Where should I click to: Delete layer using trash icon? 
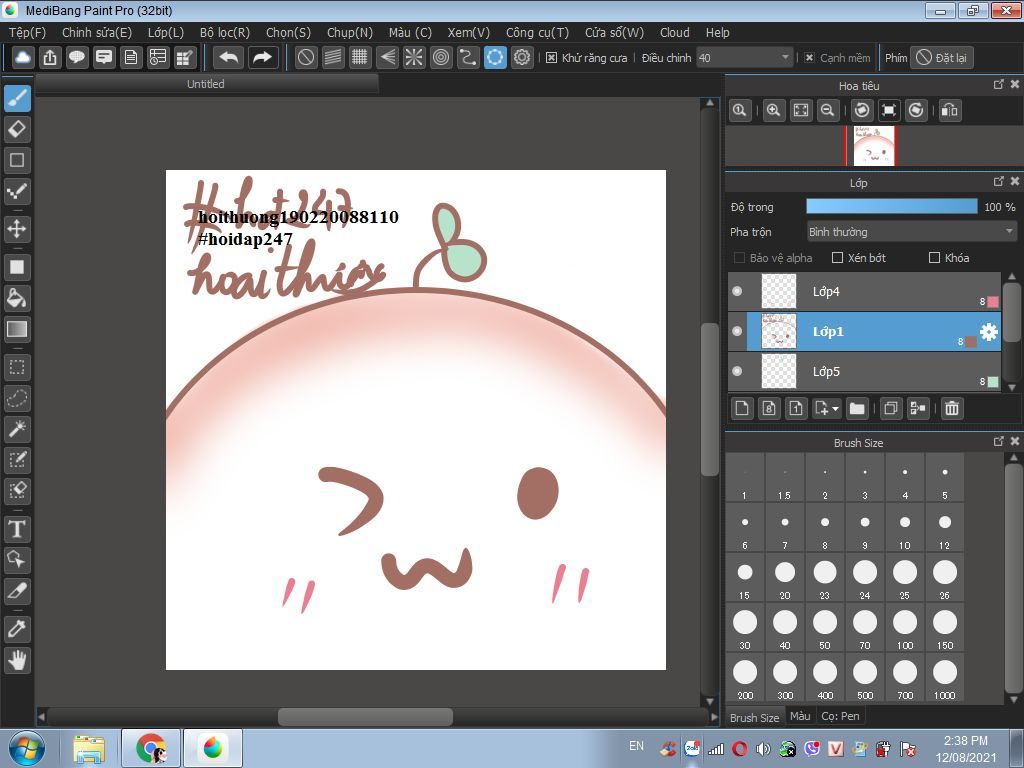952,408
